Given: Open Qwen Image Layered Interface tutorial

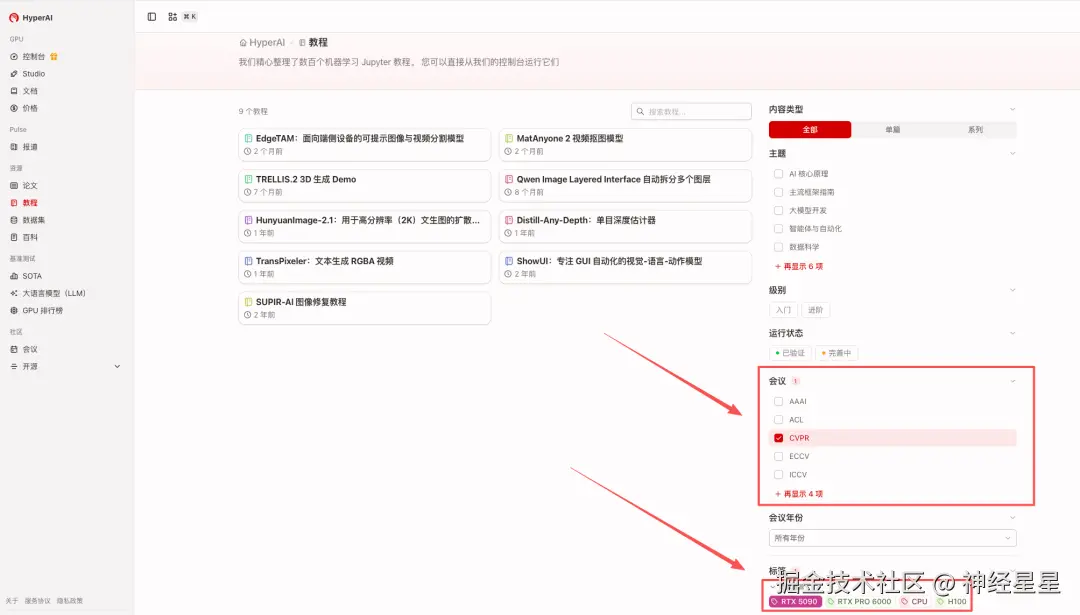Looking at the screenshot, I should coord(625,185).
